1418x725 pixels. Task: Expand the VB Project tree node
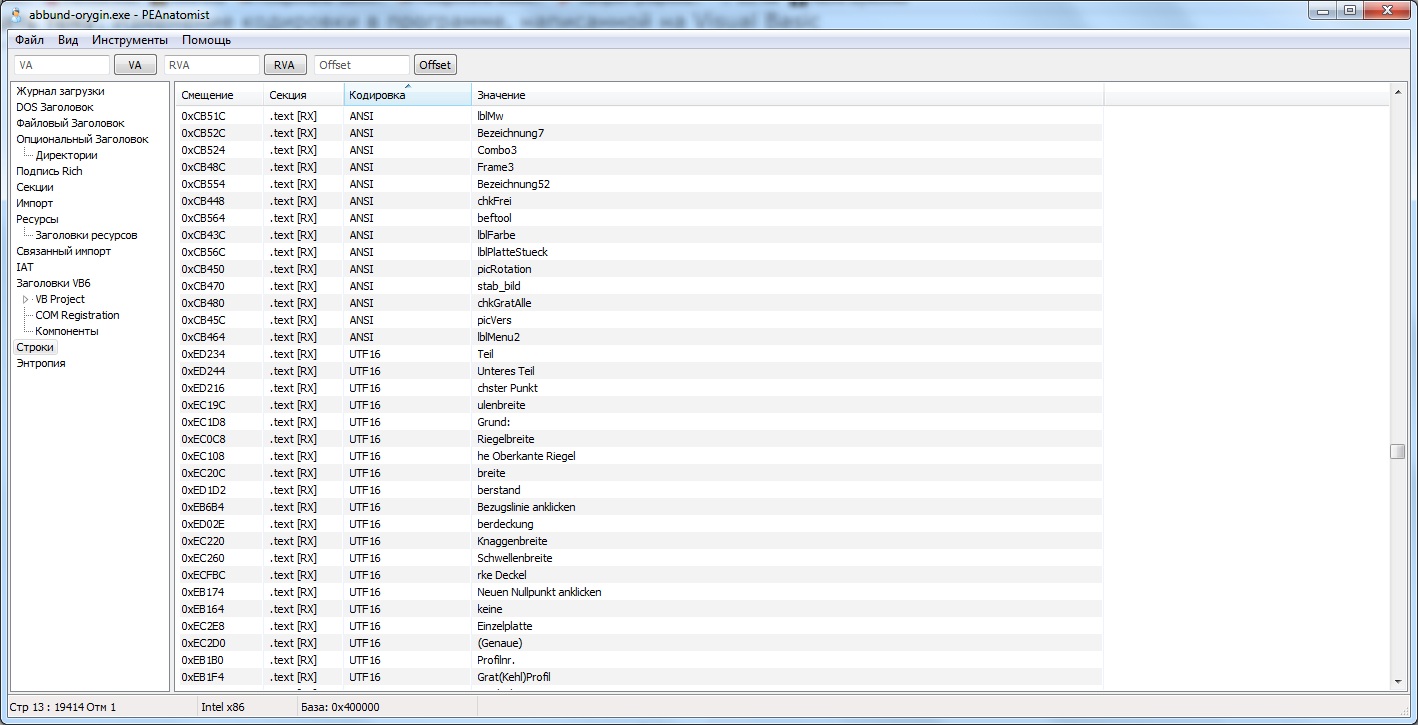coord(26,299)
